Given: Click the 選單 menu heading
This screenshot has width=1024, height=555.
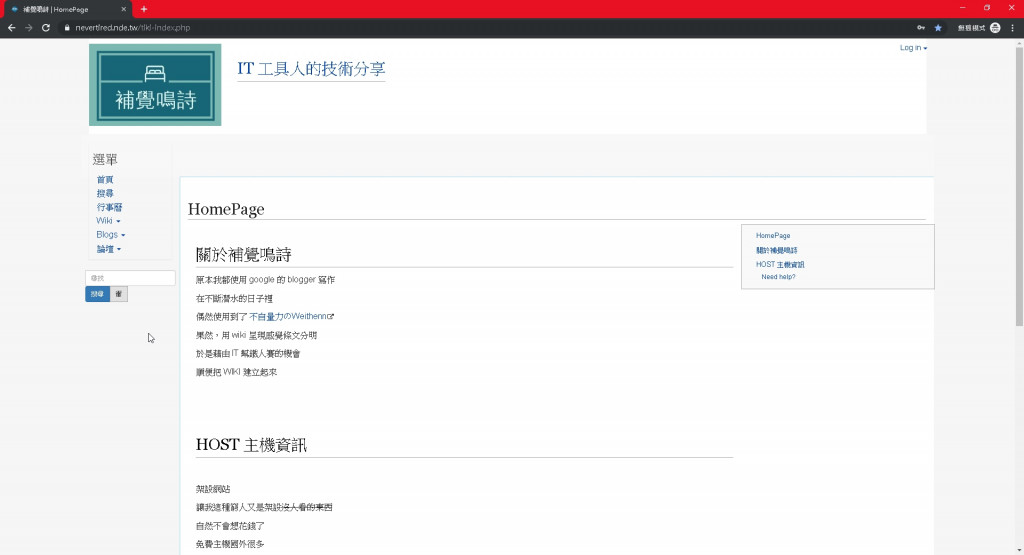Looking at the screenshot, I should click(x=104, y=159).
